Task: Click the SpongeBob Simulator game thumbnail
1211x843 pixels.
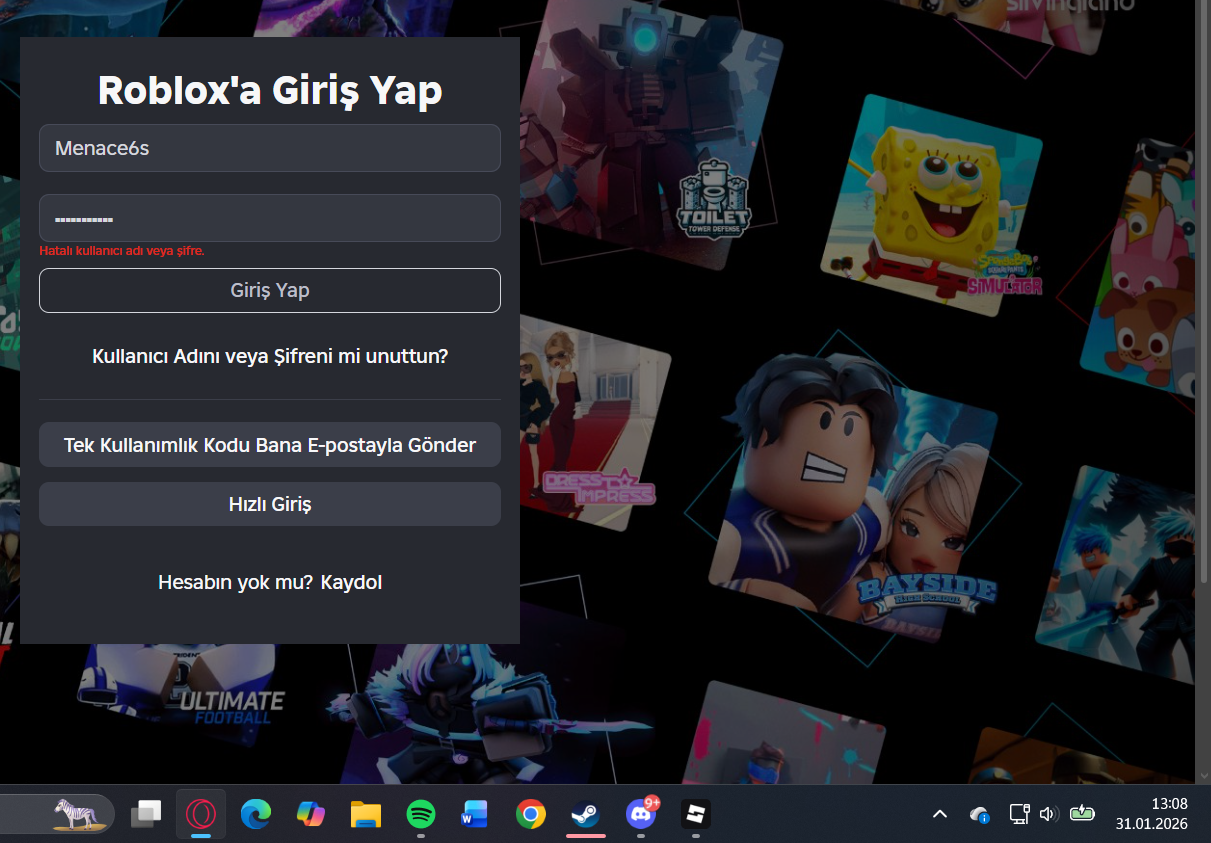Action: (930, 205)
